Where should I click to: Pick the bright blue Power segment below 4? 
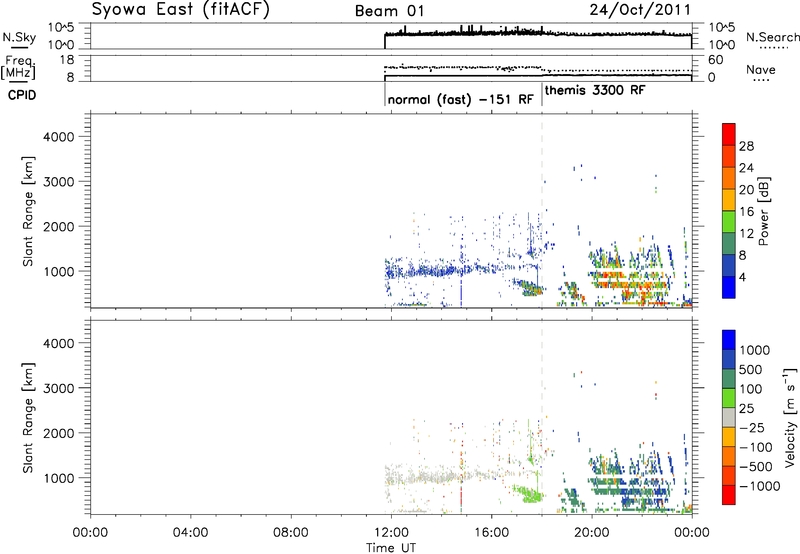729,287
